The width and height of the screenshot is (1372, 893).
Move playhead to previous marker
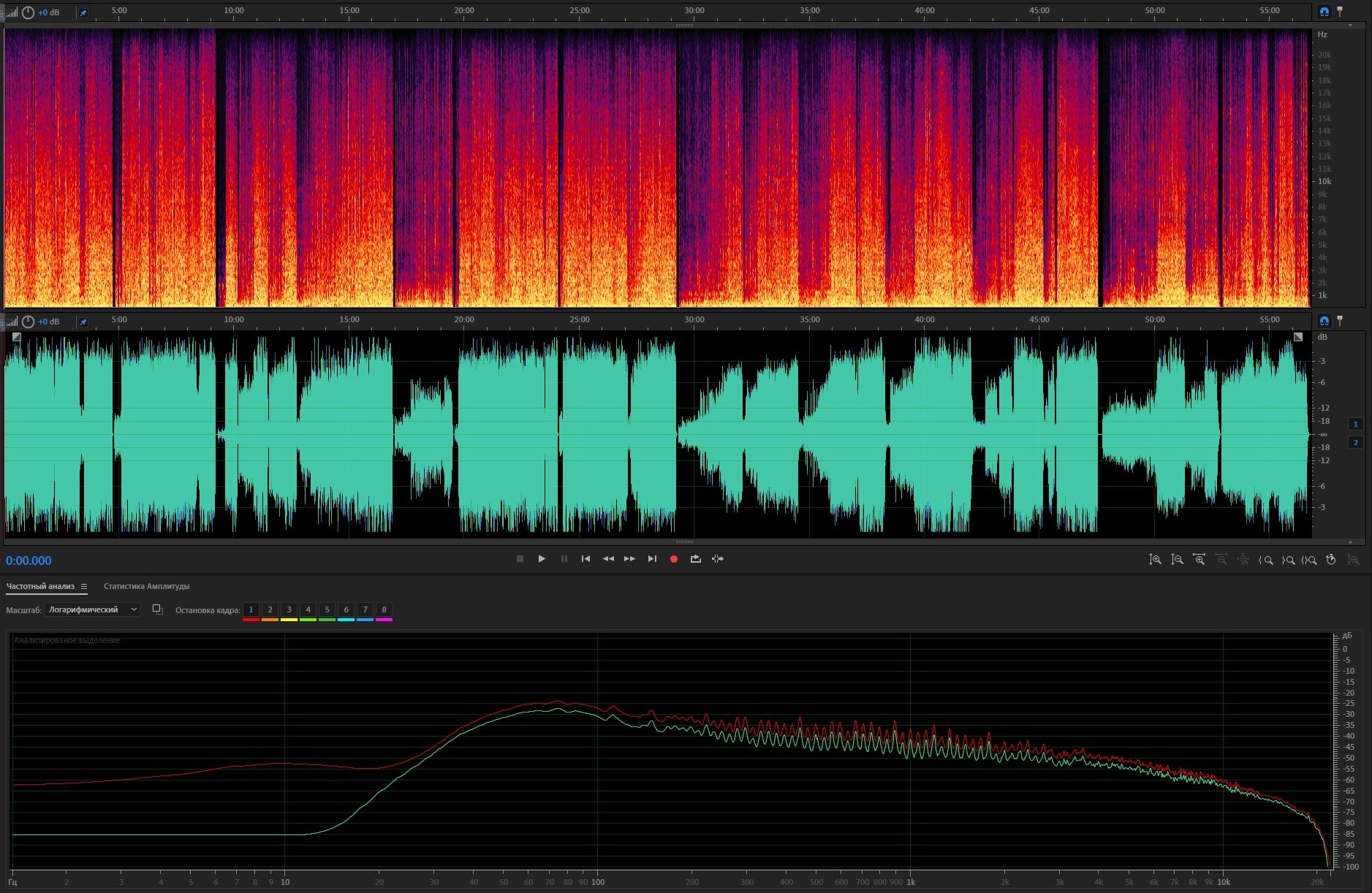(585, 559)
